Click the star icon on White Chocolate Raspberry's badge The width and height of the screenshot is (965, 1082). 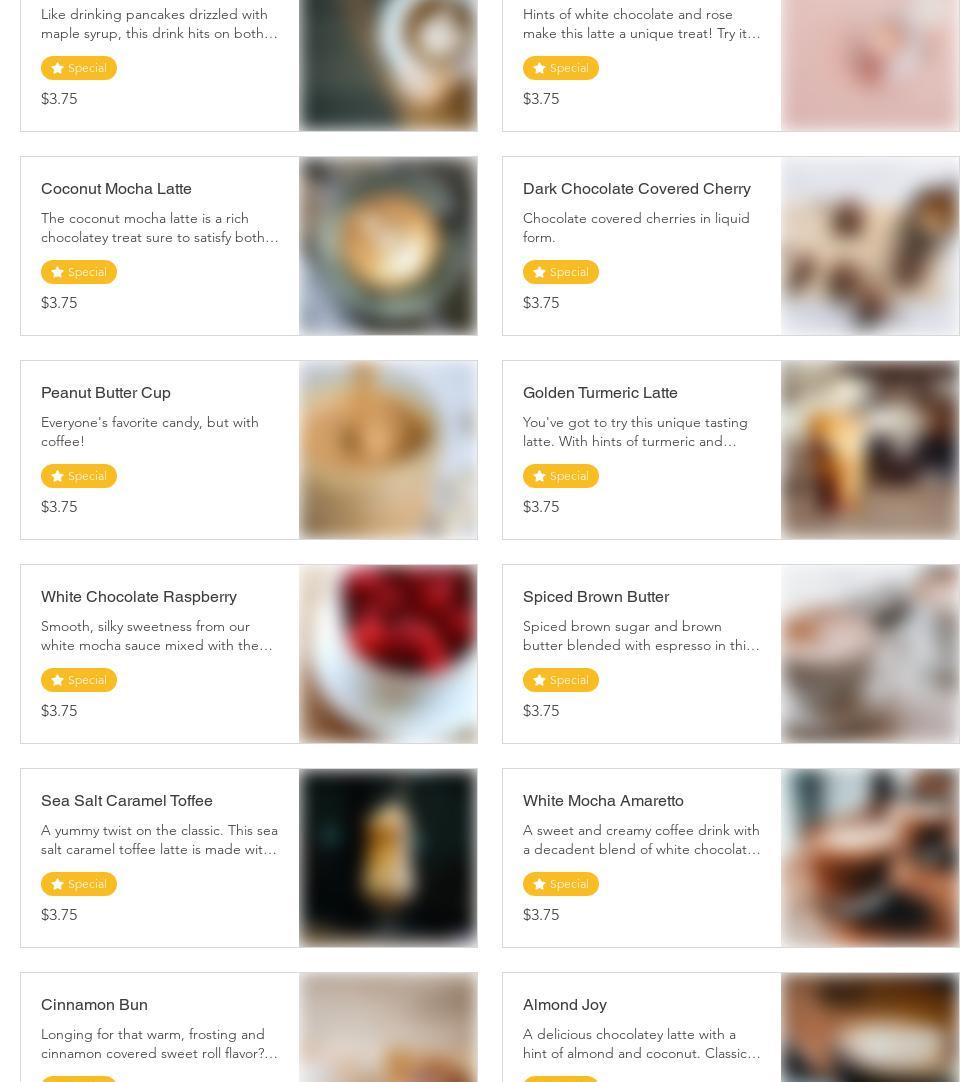(57, 680)
